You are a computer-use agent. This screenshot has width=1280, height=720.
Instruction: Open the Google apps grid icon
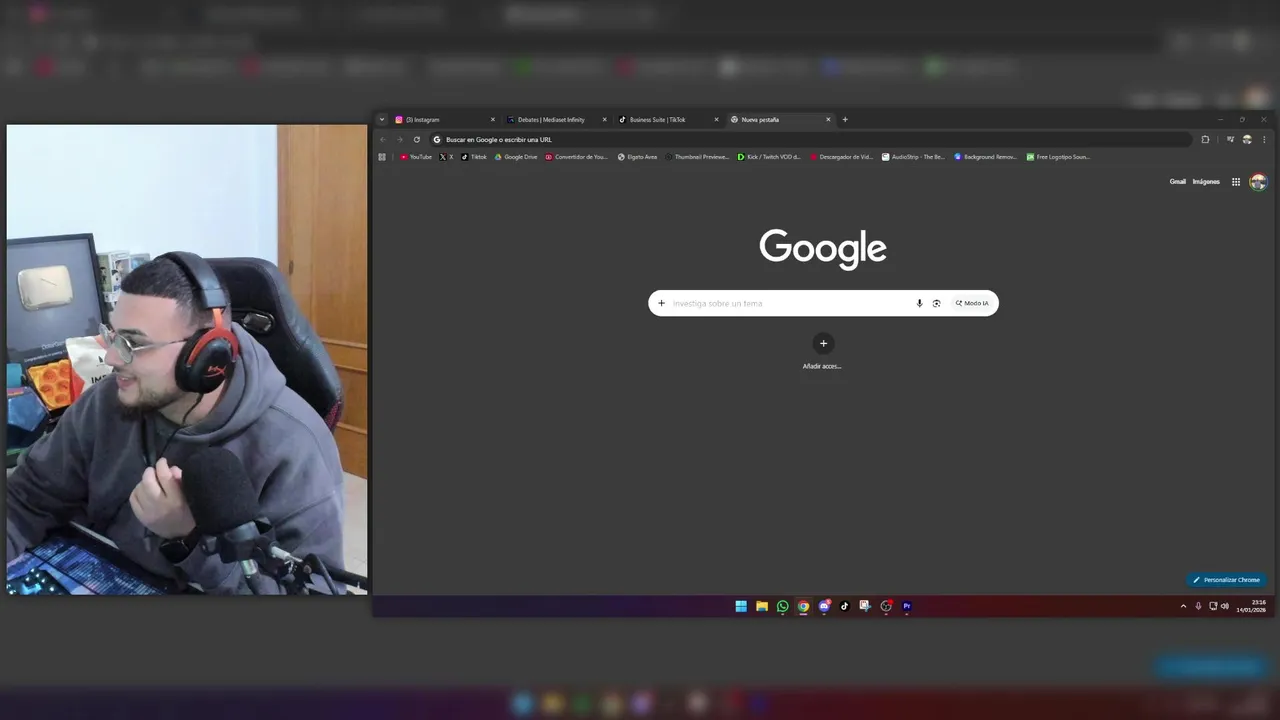pyautogui.click(x=1236, y=182)
